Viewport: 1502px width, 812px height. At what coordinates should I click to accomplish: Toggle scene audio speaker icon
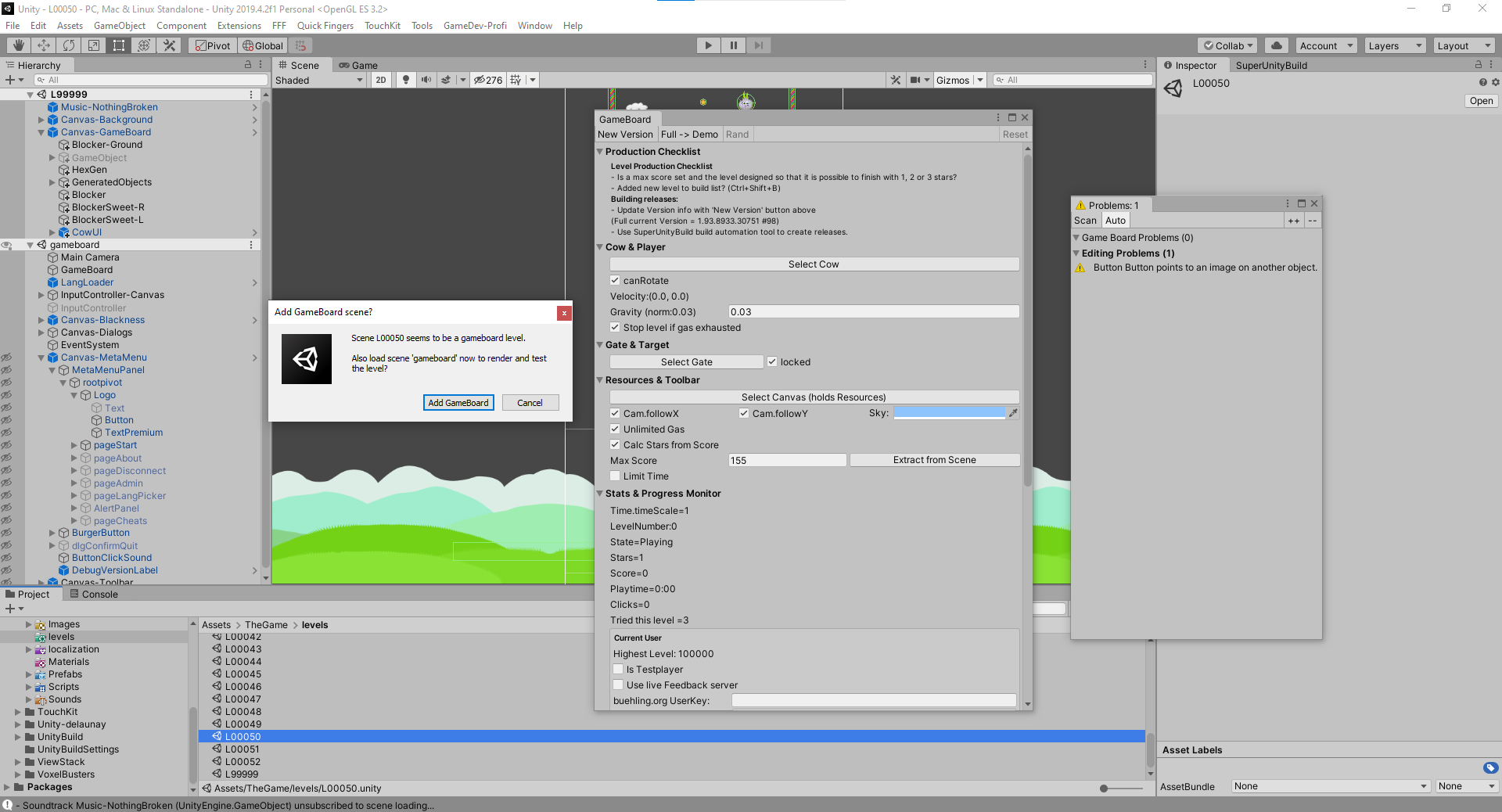[426, 80]
